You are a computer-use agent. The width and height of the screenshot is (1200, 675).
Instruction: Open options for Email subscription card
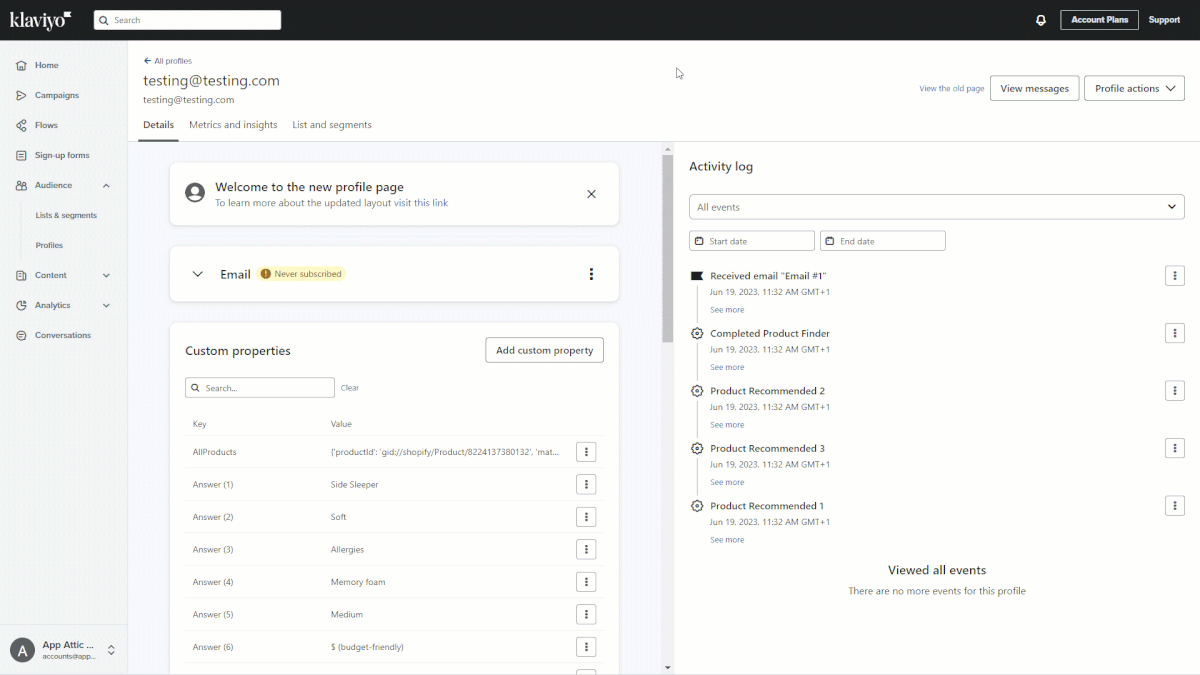[x=591, y=274]
